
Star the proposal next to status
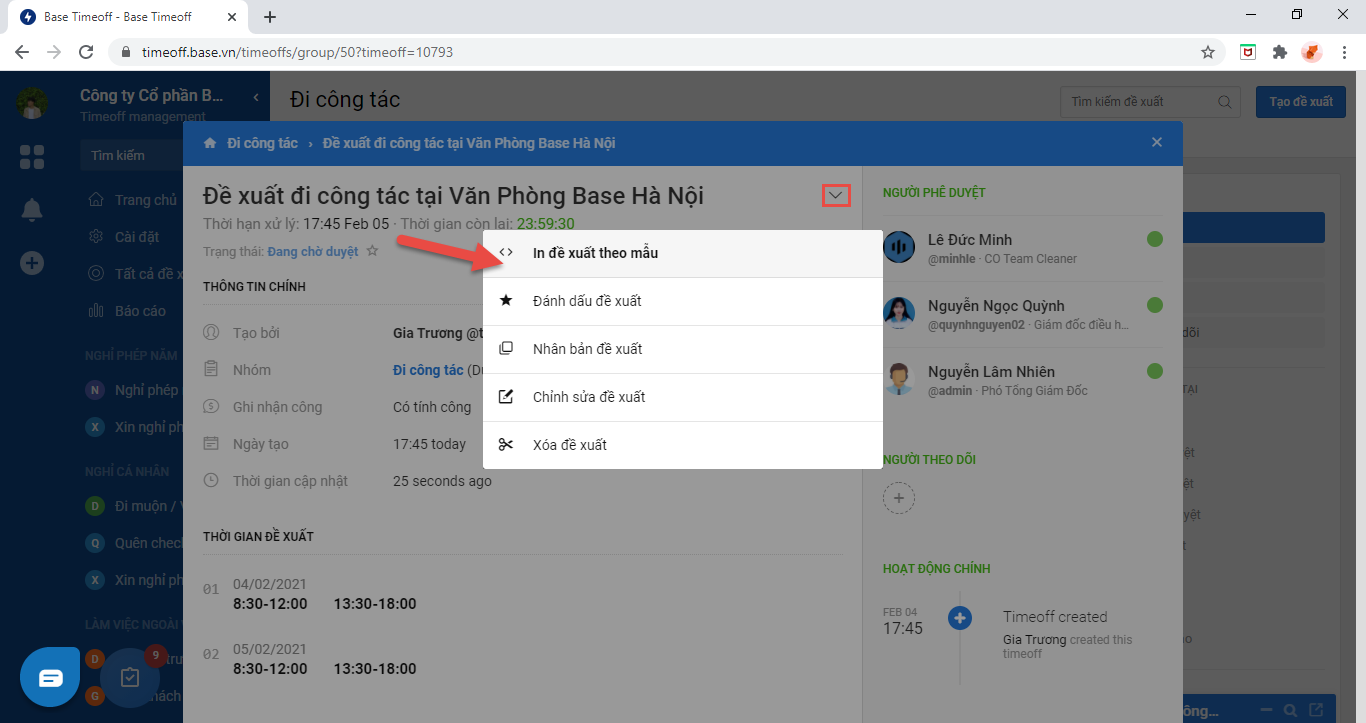[x=372, y=251]
